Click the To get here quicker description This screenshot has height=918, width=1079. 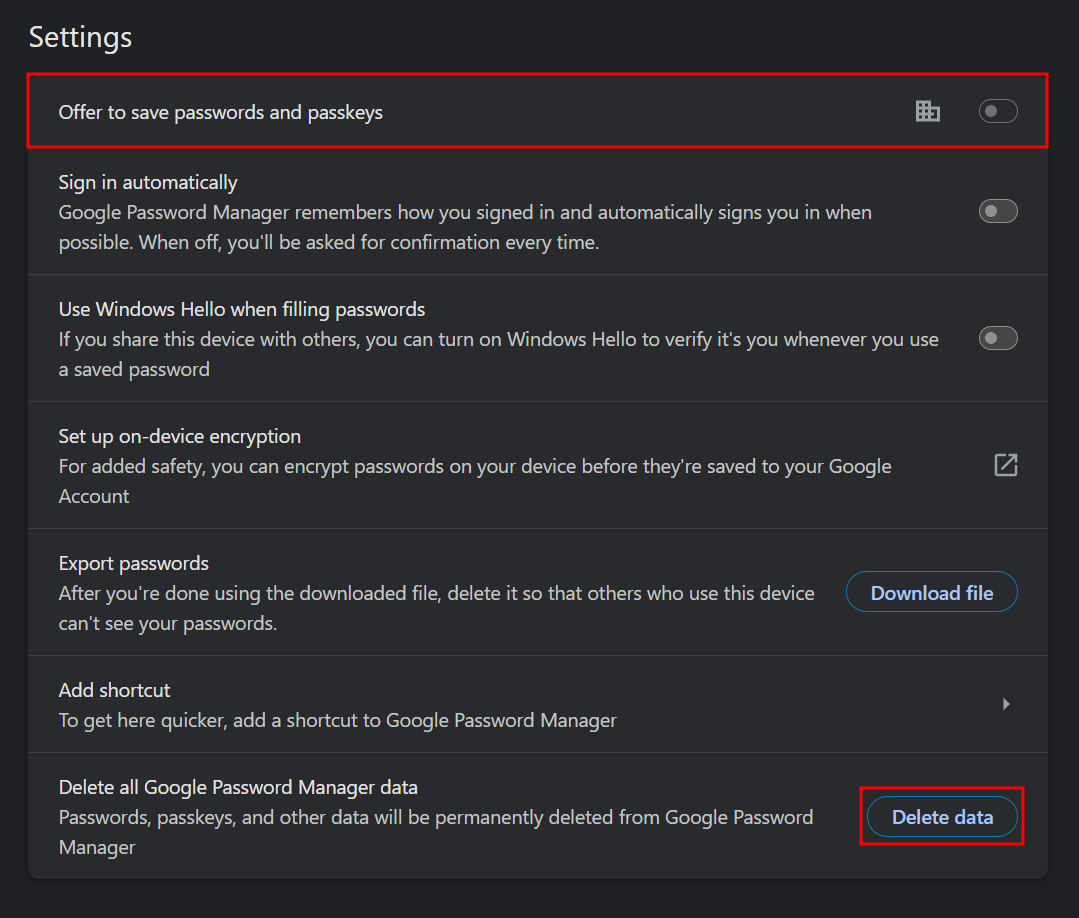pos(337,720)
